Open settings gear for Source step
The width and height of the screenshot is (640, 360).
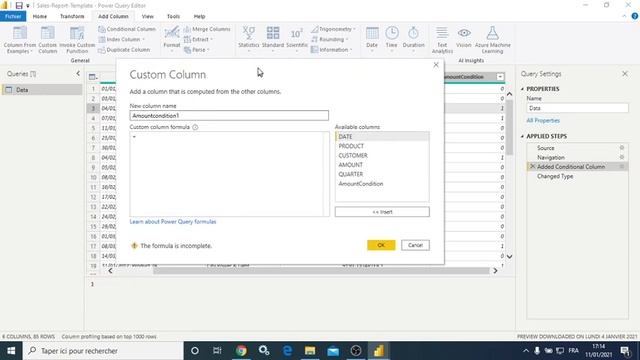pyautogui.click(x=622, y=147)
